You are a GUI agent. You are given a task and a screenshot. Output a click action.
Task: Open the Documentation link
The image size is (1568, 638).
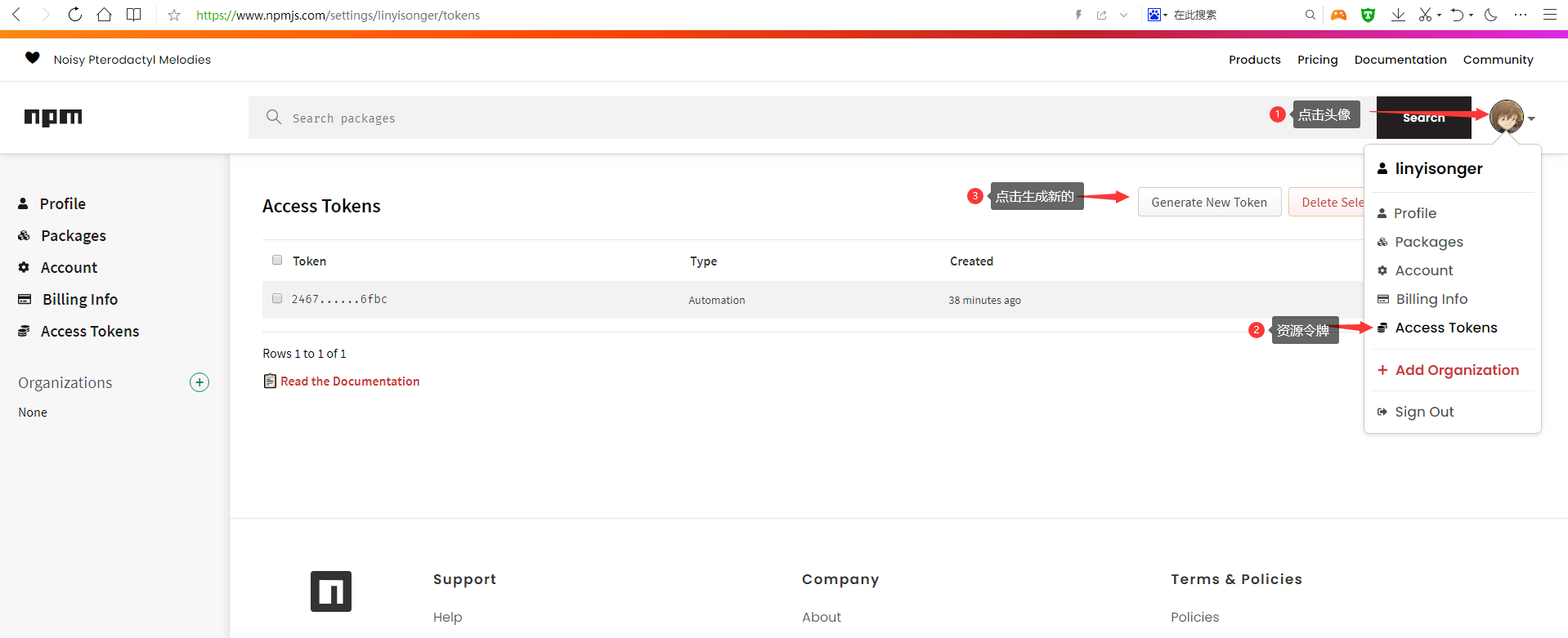[x=1400, y=60]
